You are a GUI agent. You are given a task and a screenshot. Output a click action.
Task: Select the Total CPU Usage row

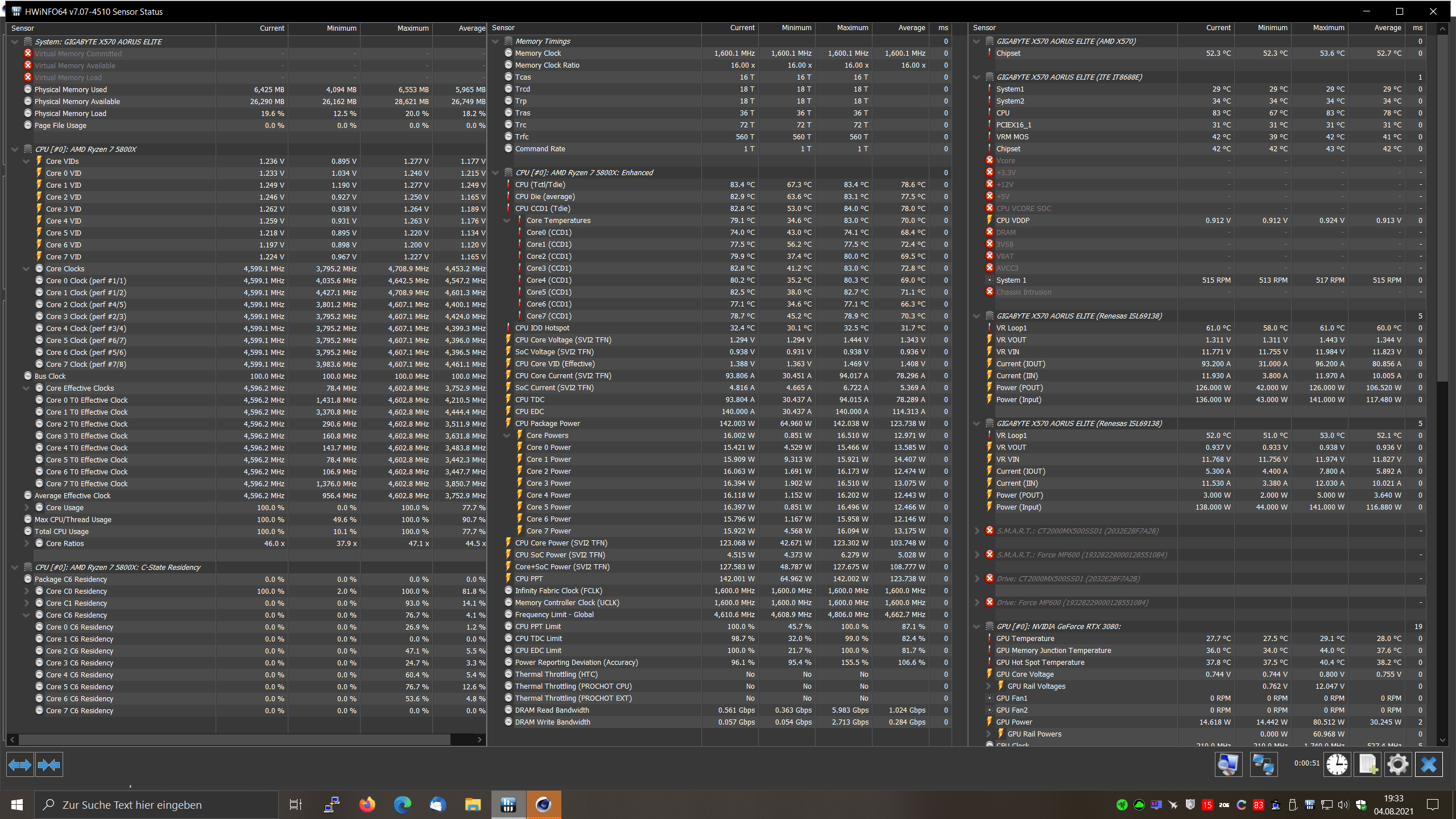pyautogui.click(x=247, y=531)
